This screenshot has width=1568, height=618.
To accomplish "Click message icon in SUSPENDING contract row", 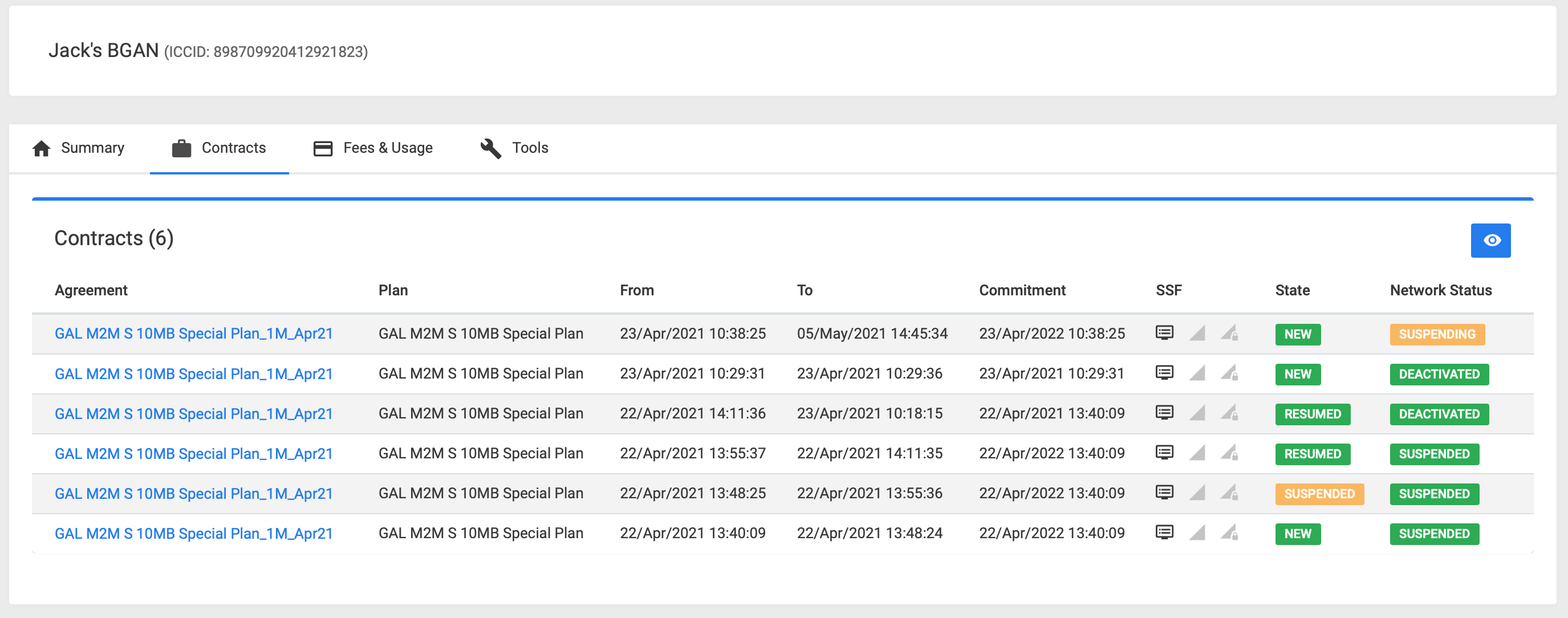I will [x=1164, y=333].
